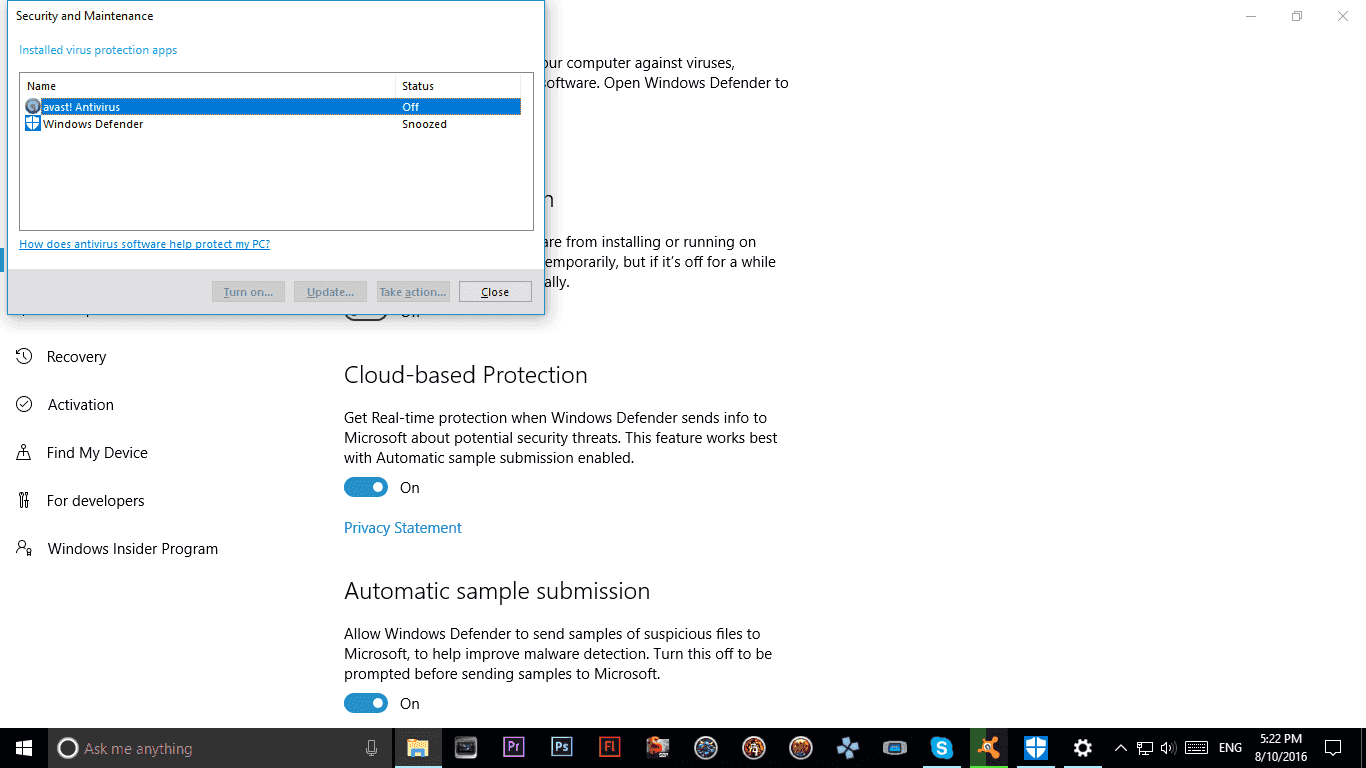Open the Windows Insider Program page
The height and width of the screenshot is (768, 1366).
tap(132, 549)
